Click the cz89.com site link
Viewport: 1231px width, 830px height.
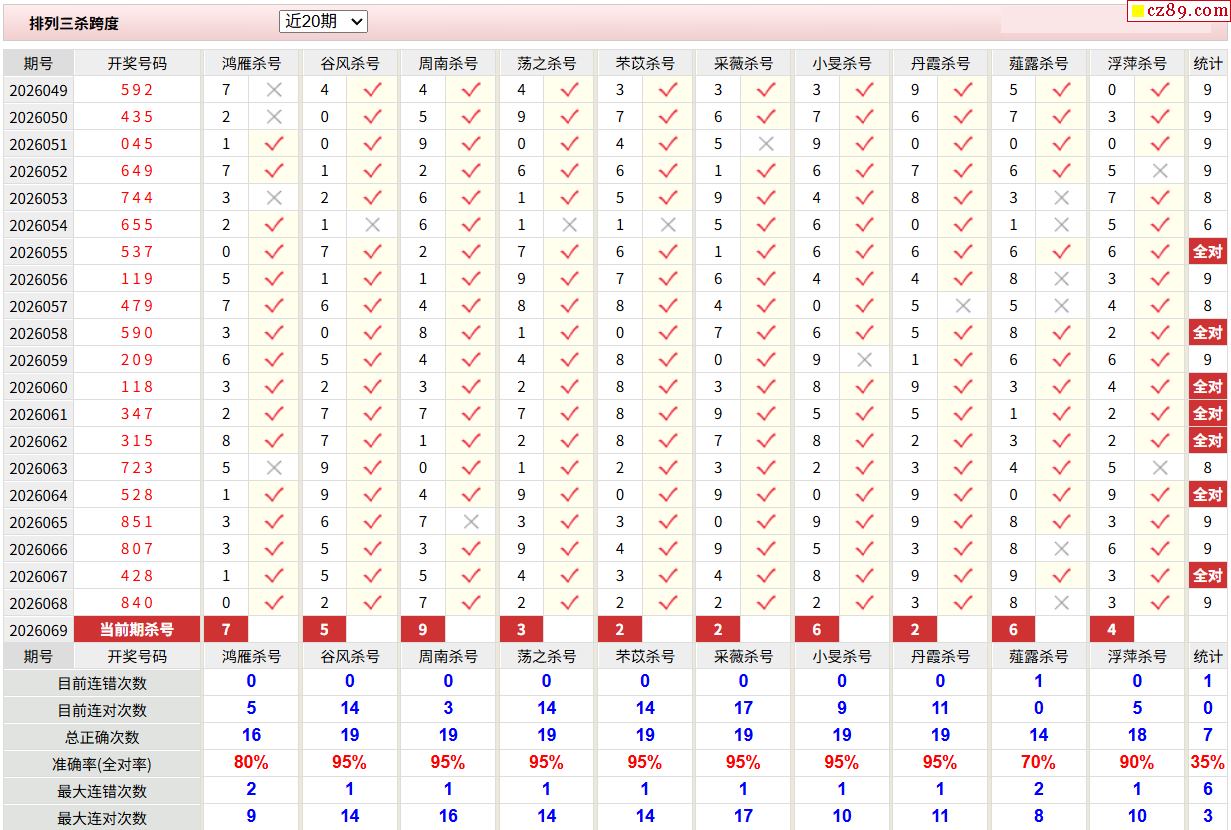(1186, 11)
